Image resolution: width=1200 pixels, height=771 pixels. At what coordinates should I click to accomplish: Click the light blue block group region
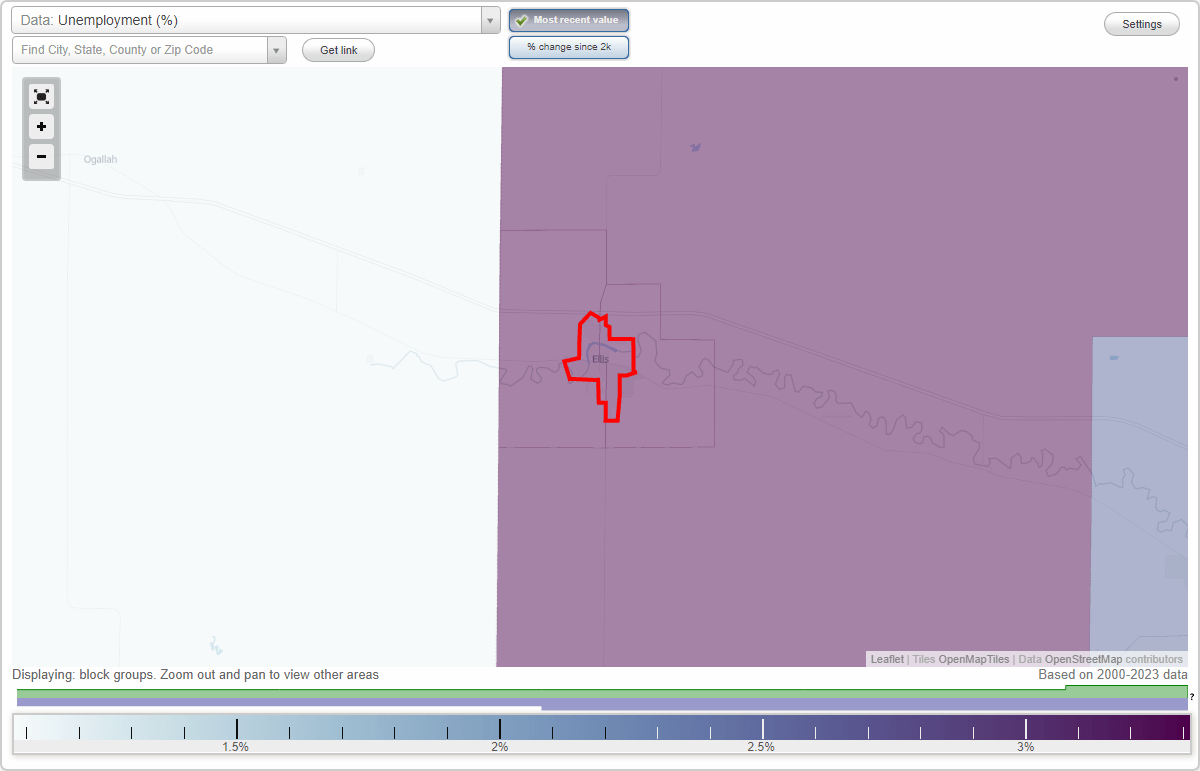[1138, 500]
